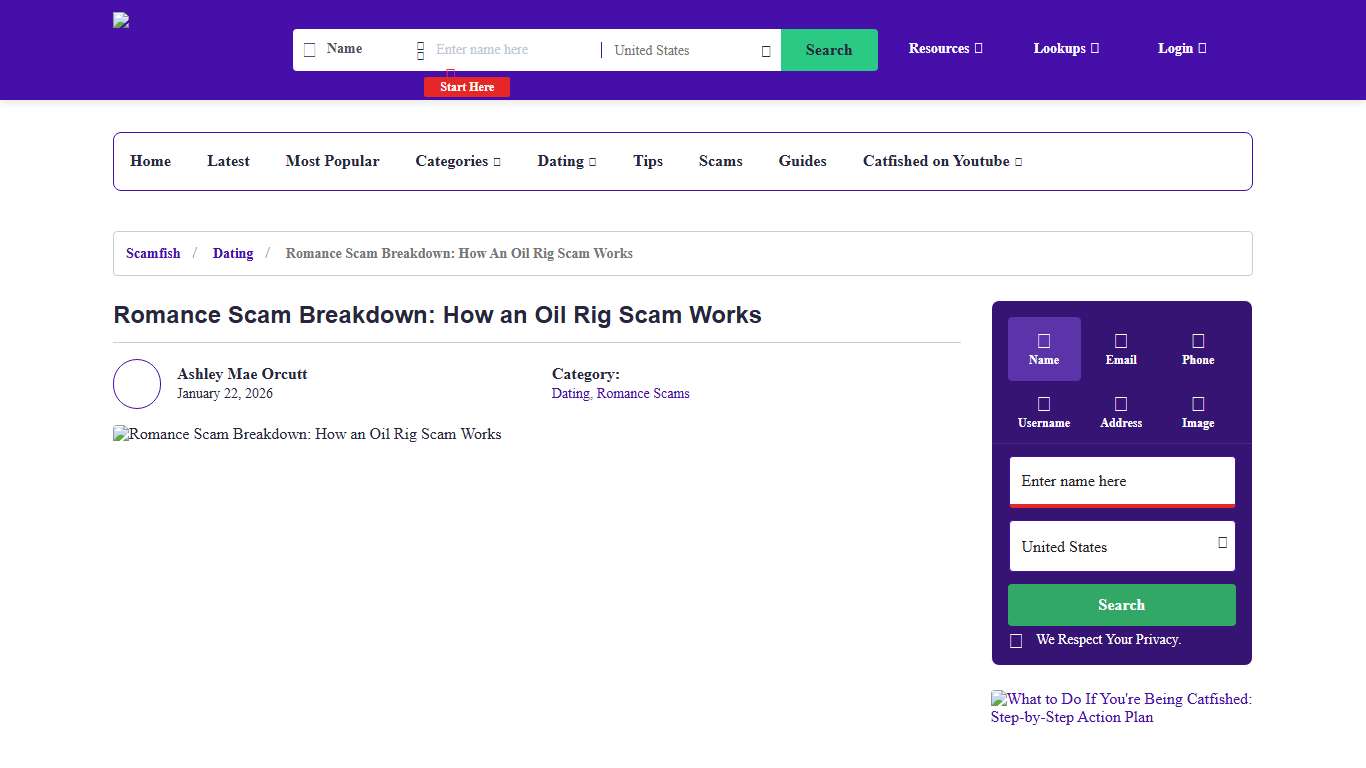
Task: Open the Tips section from the navbar
Action: (647, 161)
